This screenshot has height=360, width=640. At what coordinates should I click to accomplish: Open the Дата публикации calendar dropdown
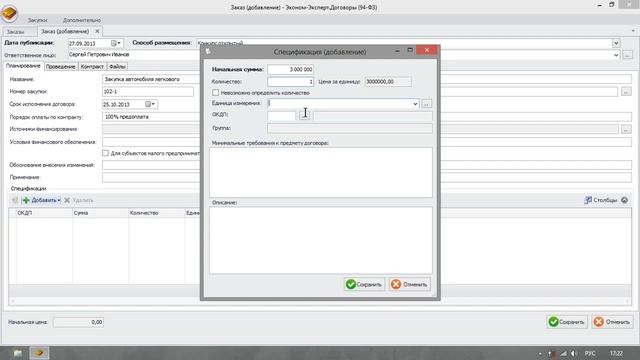click(x=116, y=43)
